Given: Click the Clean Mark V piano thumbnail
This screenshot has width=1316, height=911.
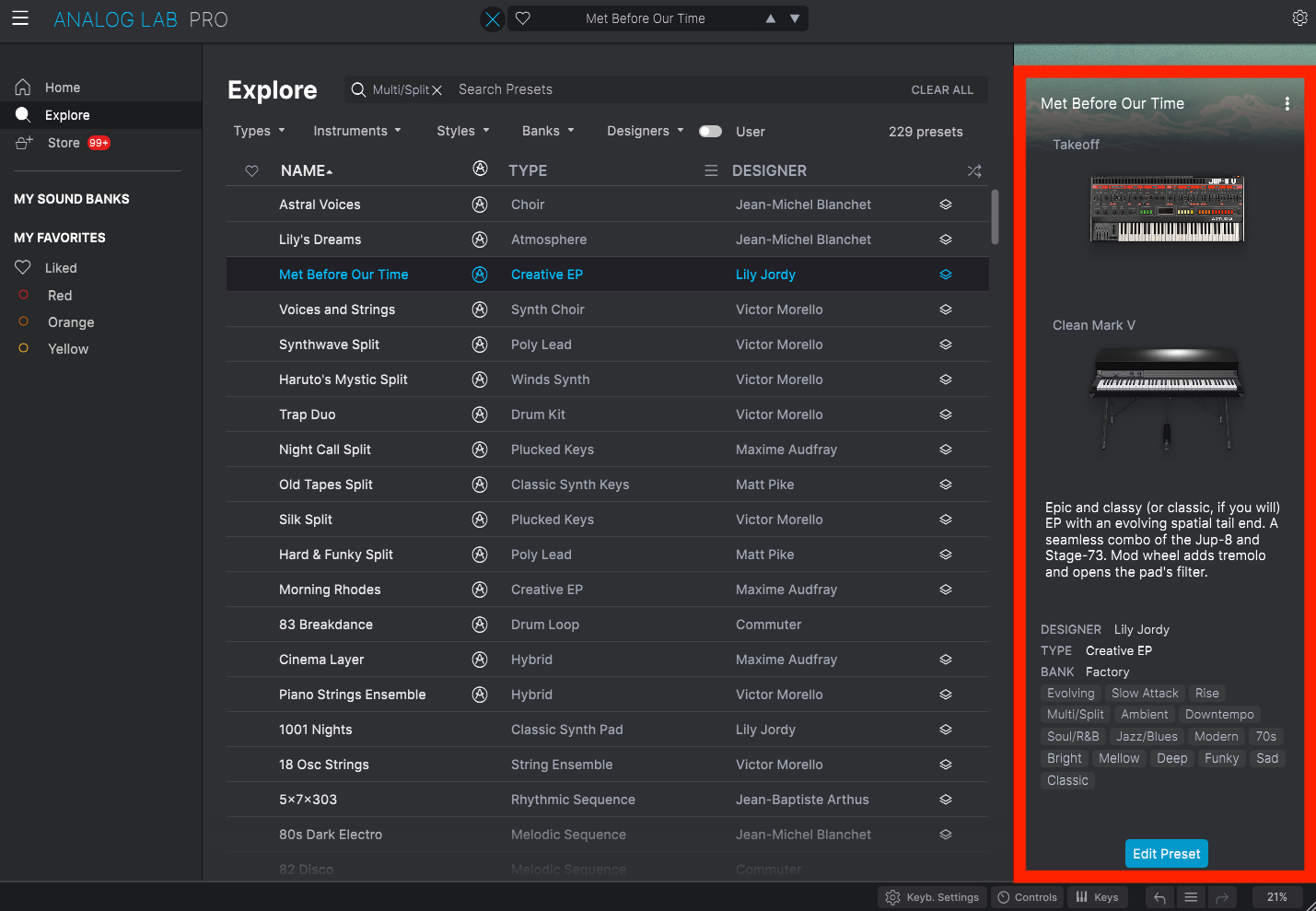Looking at the screenshot, I should [x=1167, y=398].
